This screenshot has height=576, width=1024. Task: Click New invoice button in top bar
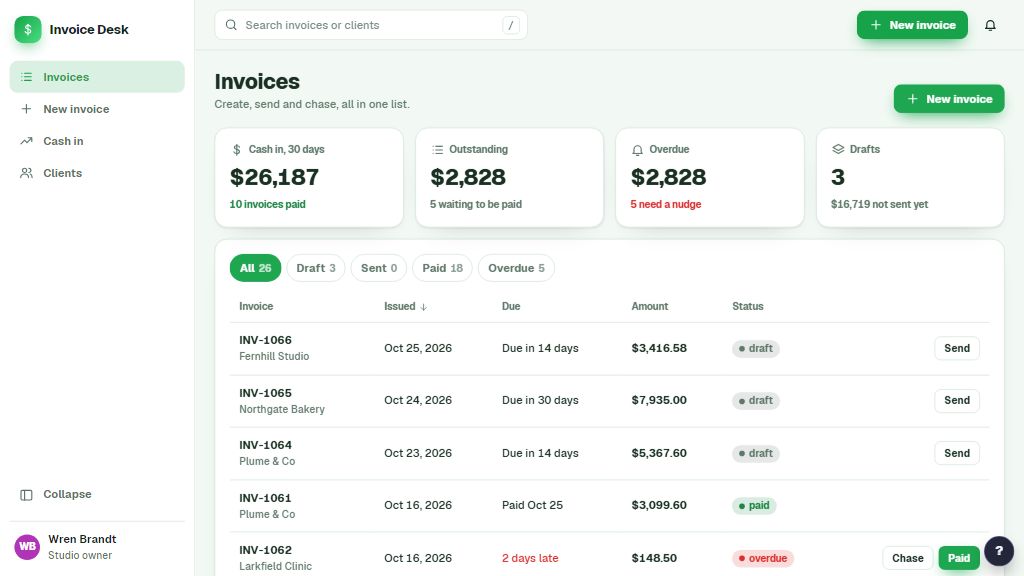click(912, 25)
